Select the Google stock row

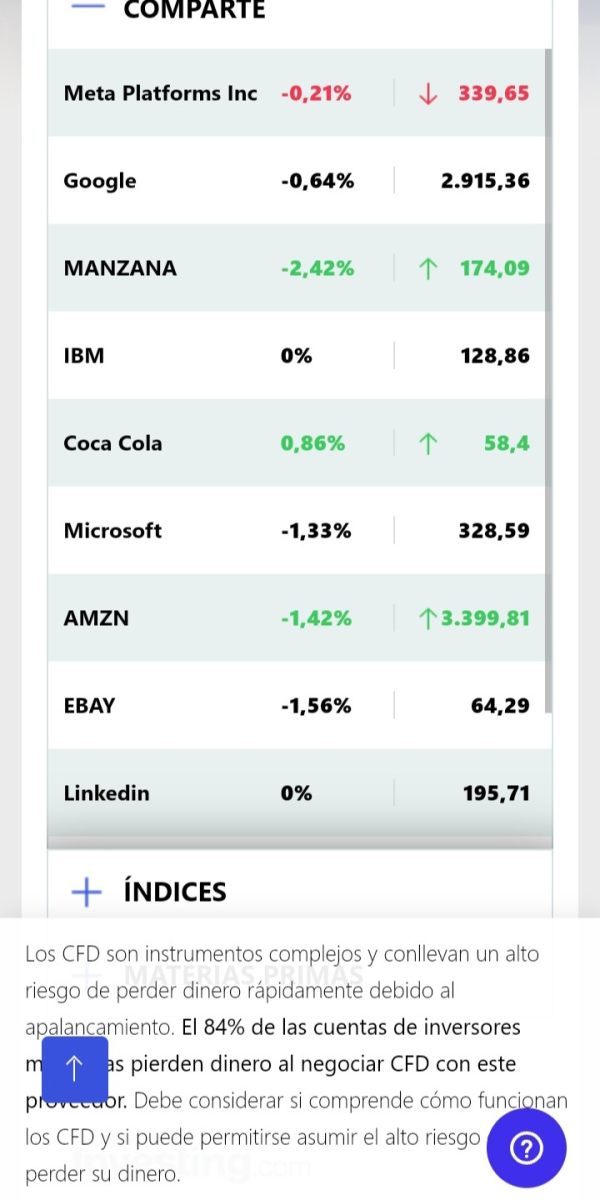point(296,180)
